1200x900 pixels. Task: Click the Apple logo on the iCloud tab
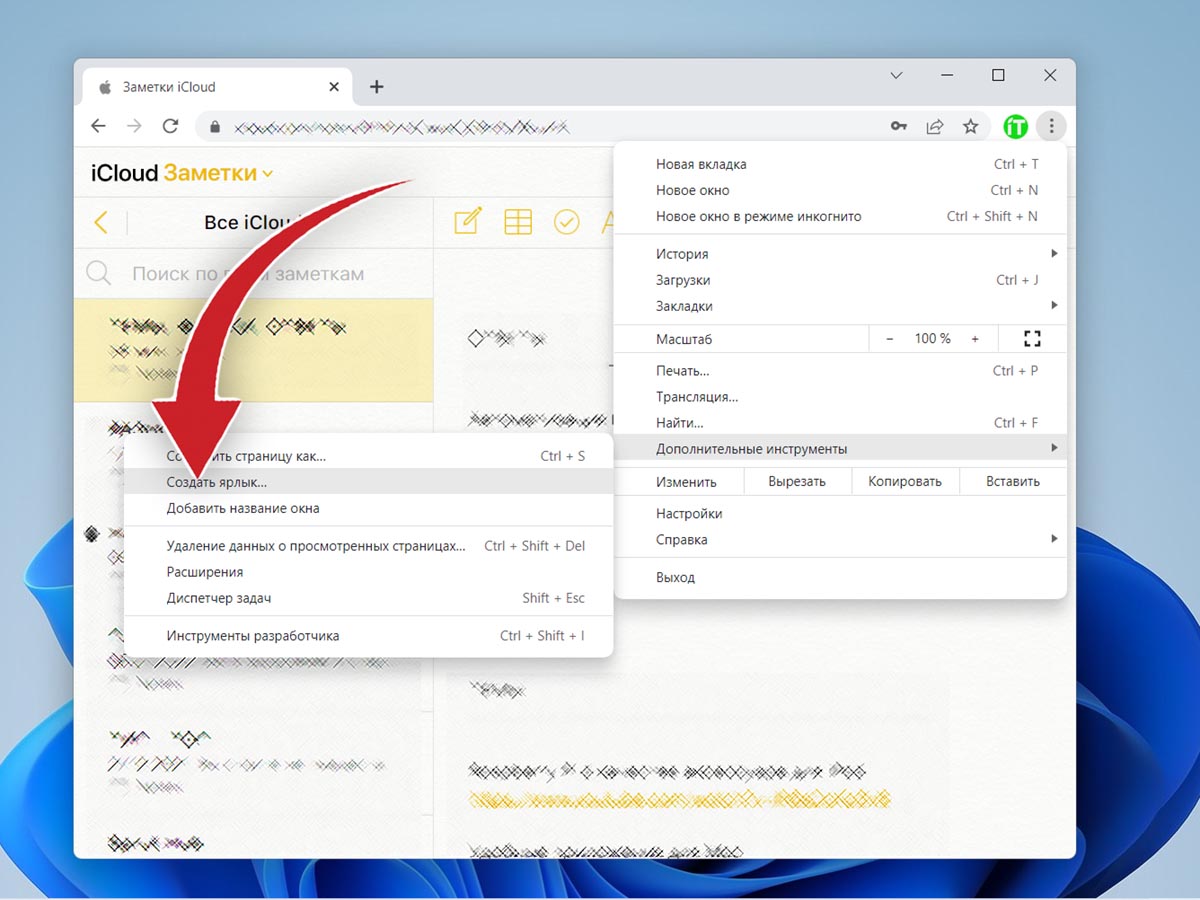click(105, 87)
